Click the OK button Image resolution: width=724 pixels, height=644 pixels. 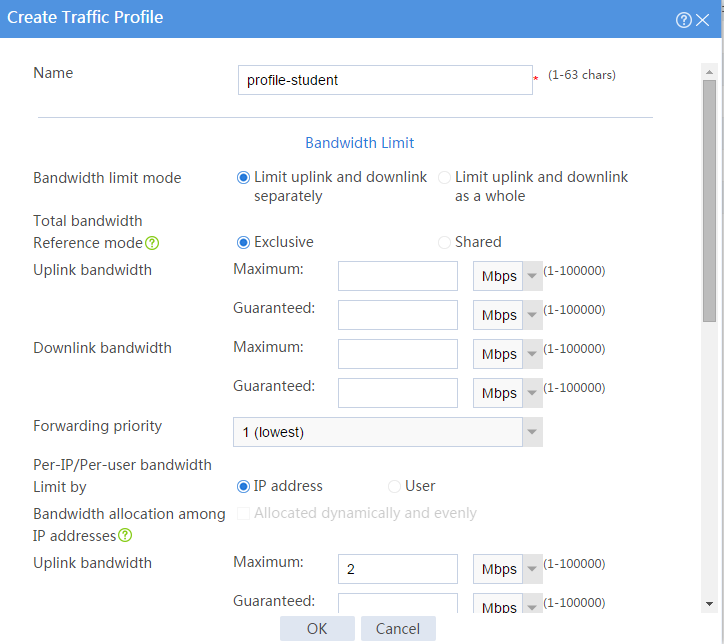(x=317, y=628)
